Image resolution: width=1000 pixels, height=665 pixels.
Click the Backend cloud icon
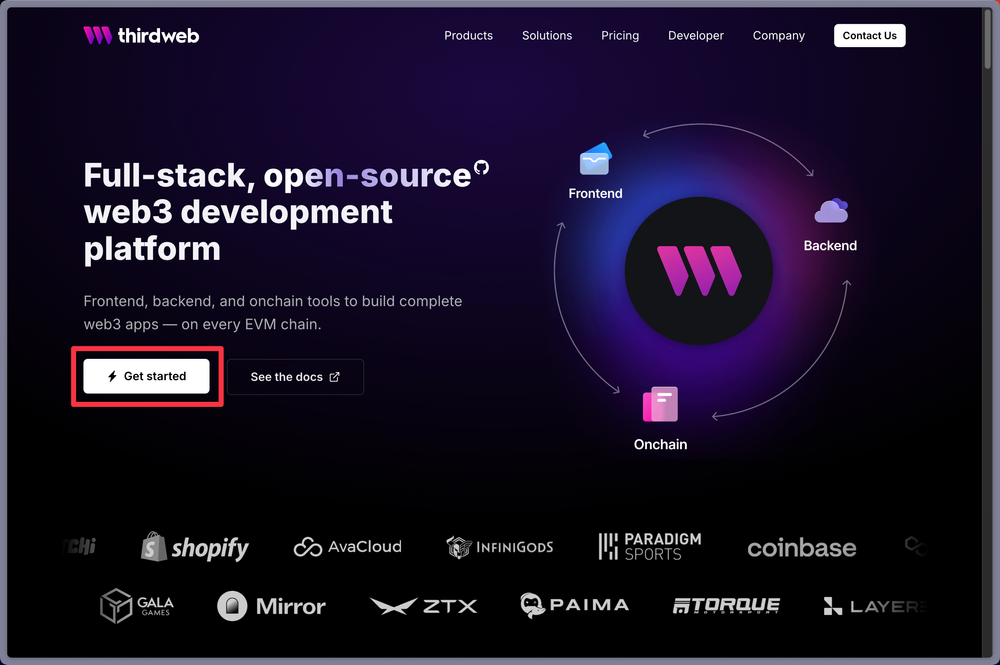pos(830,210)
